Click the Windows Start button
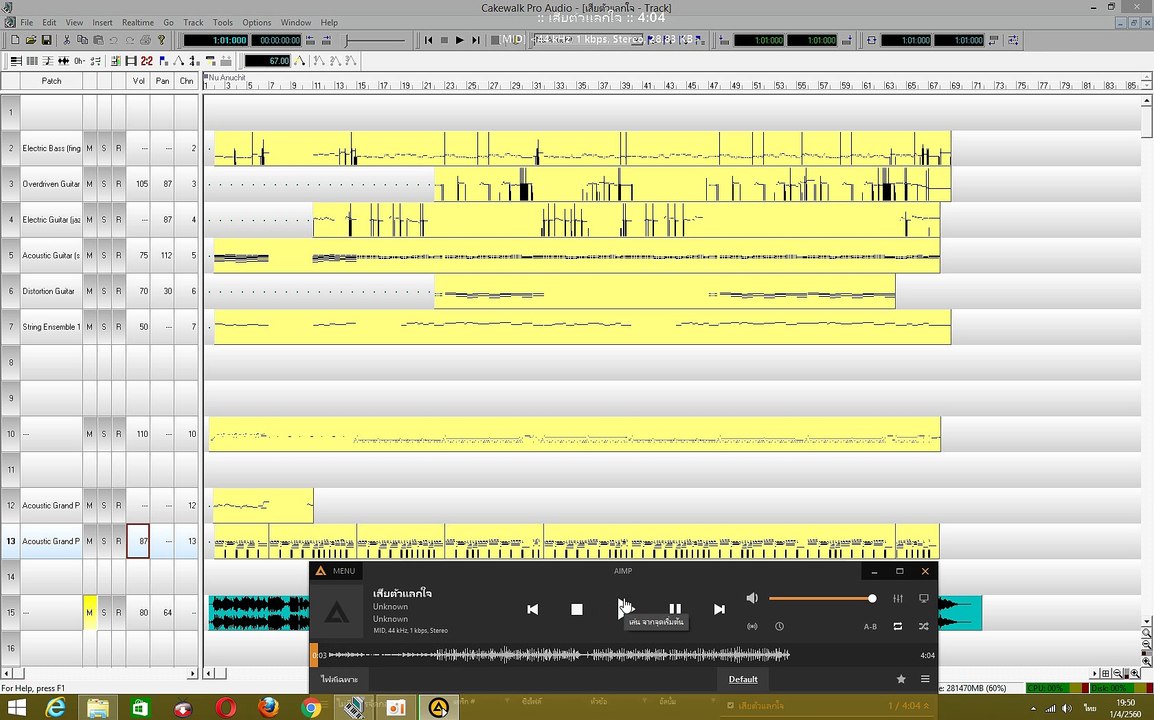This screenshot has height=720, width=1154. (16, 707)
